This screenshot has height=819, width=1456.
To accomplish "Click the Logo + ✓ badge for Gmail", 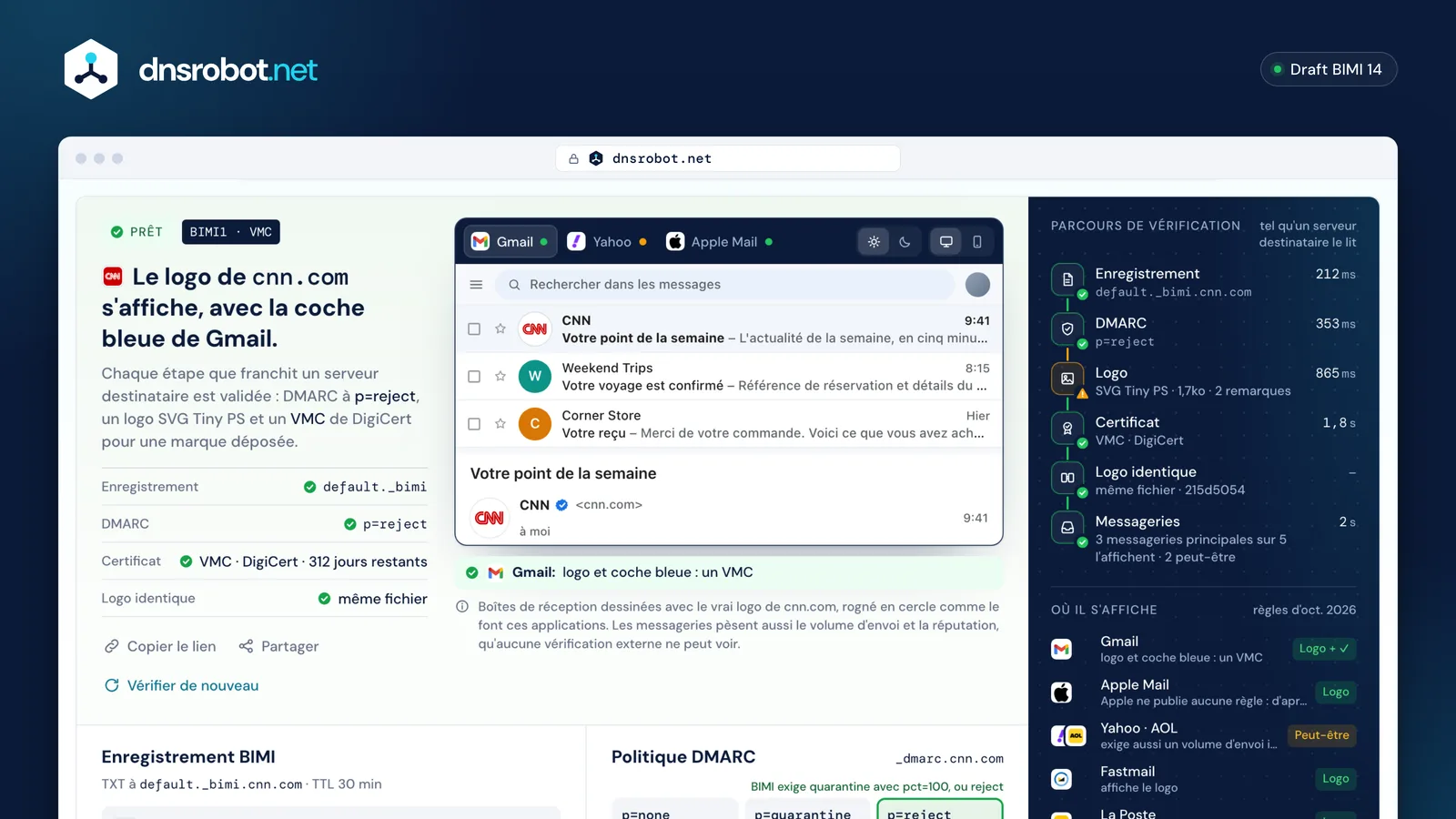I will pos(1324,649).
